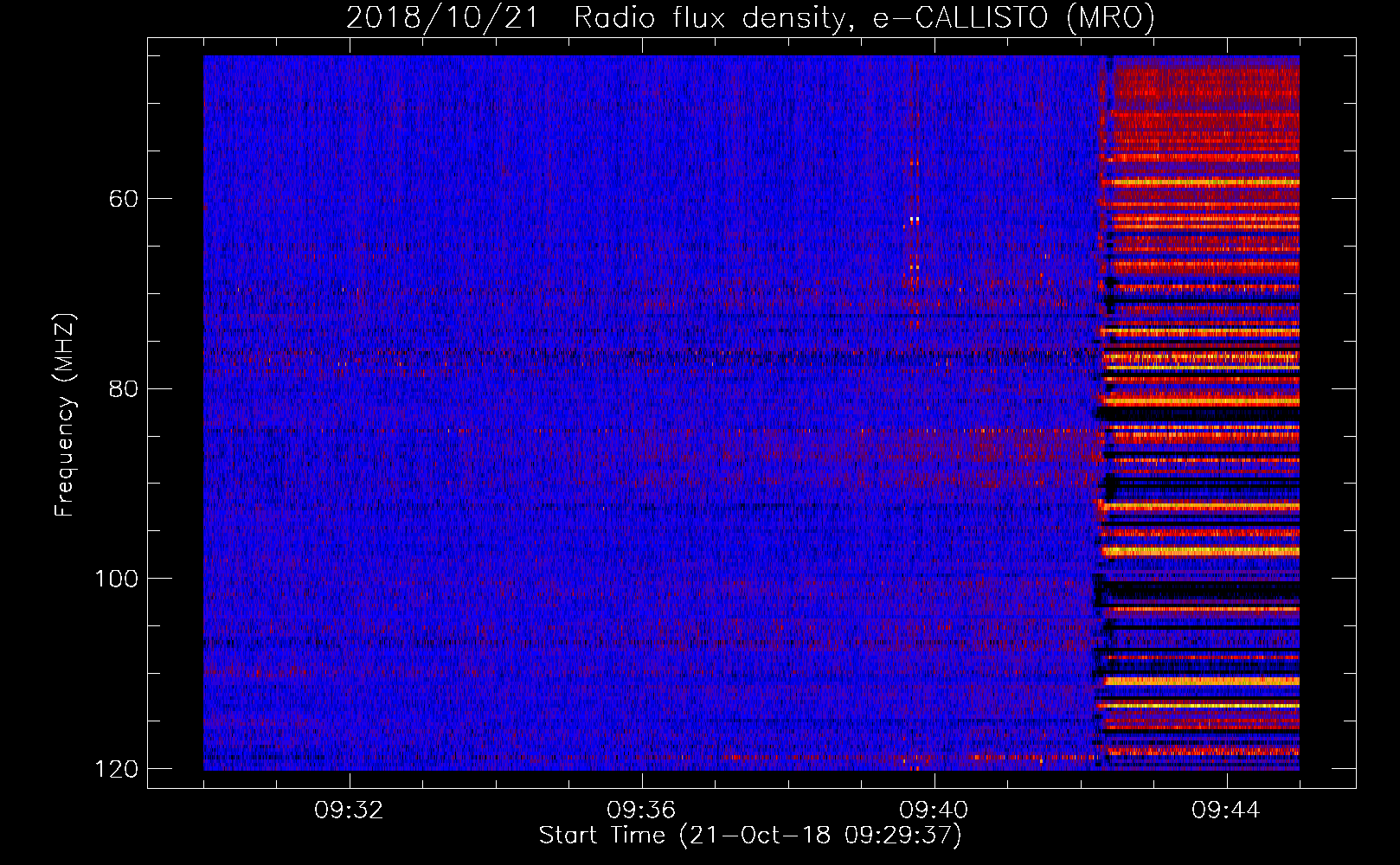Click the 09:44 time tick label
The width and height of the screenshot is (1400, 865).
pyautogui.click(x=1226, y=811)
